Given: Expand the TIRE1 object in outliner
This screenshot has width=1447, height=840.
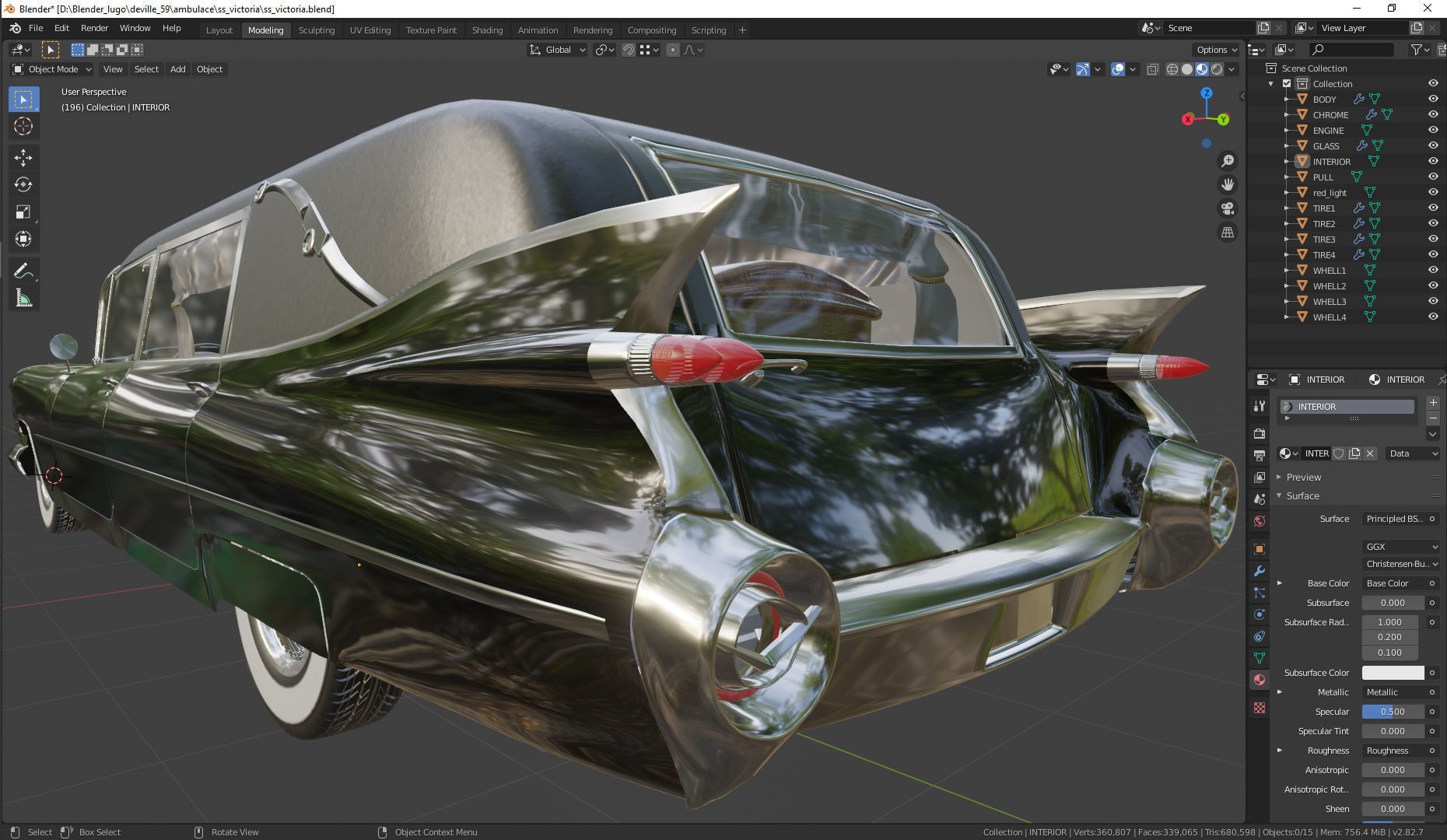Looking at the screenshot, I should point(1286,208).
